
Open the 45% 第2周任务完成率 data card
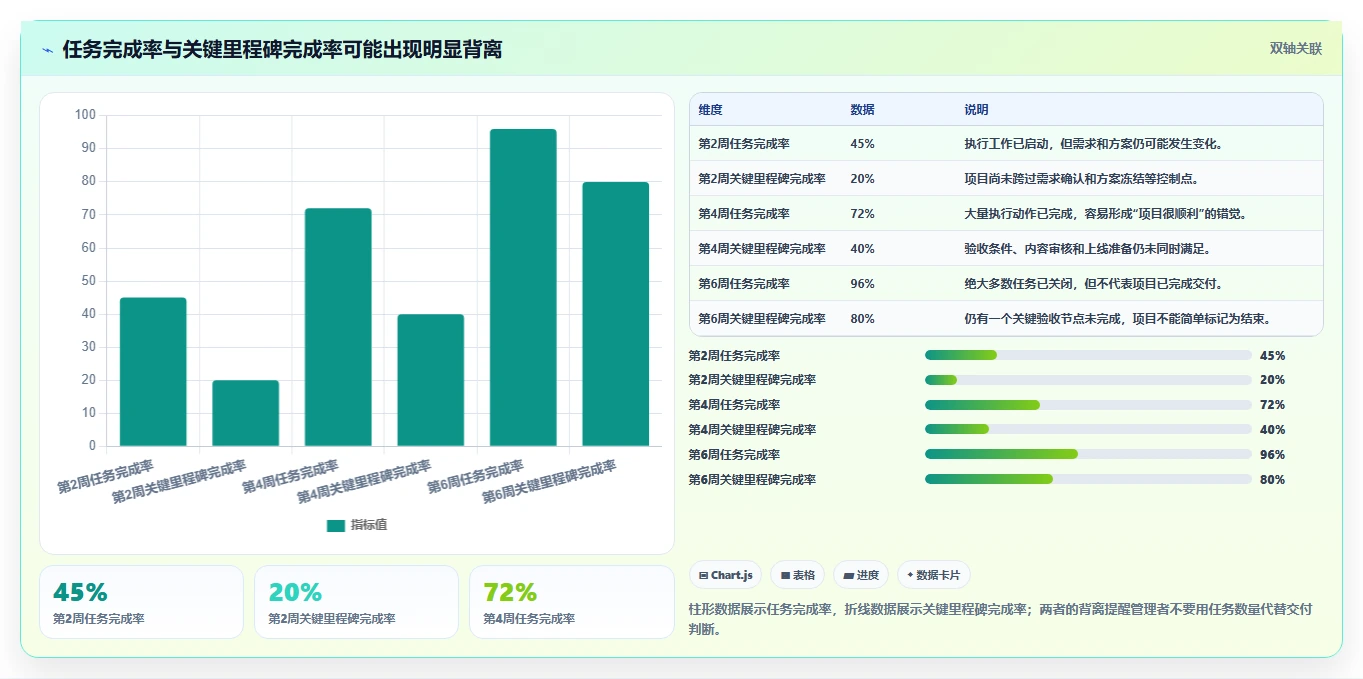tap(141, 602)
